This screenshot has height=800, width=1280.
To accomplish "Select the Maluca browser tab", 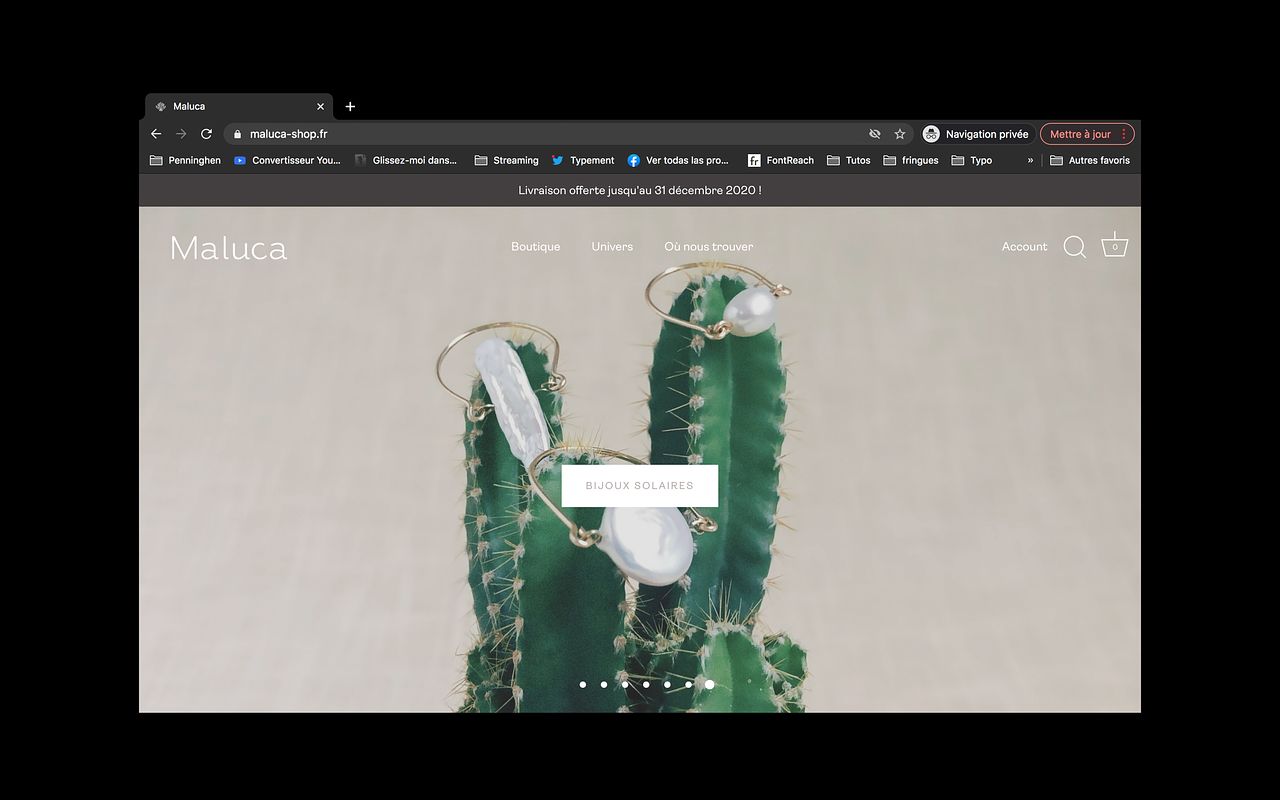I will [240, 106].
